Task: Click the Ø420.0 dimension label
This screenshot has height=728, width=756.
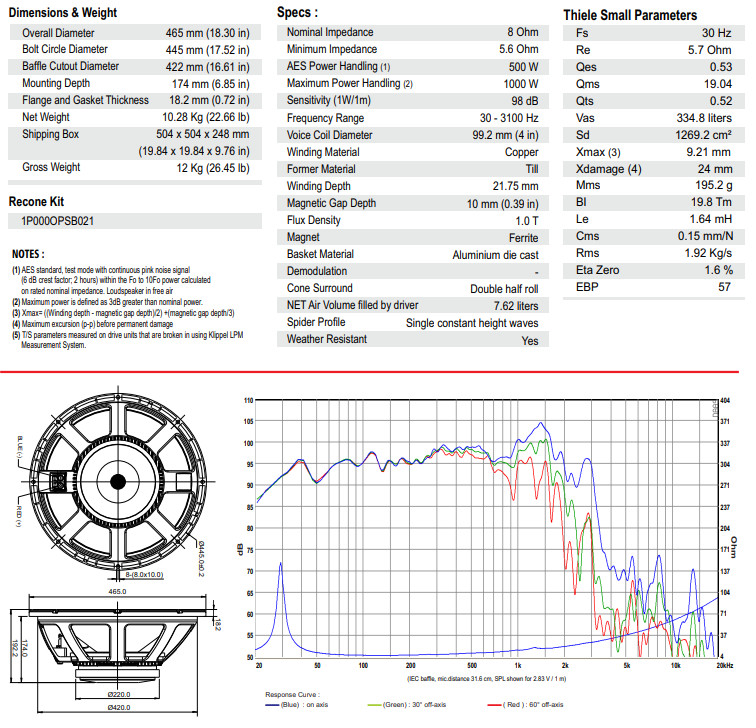Action: [119, 707]
